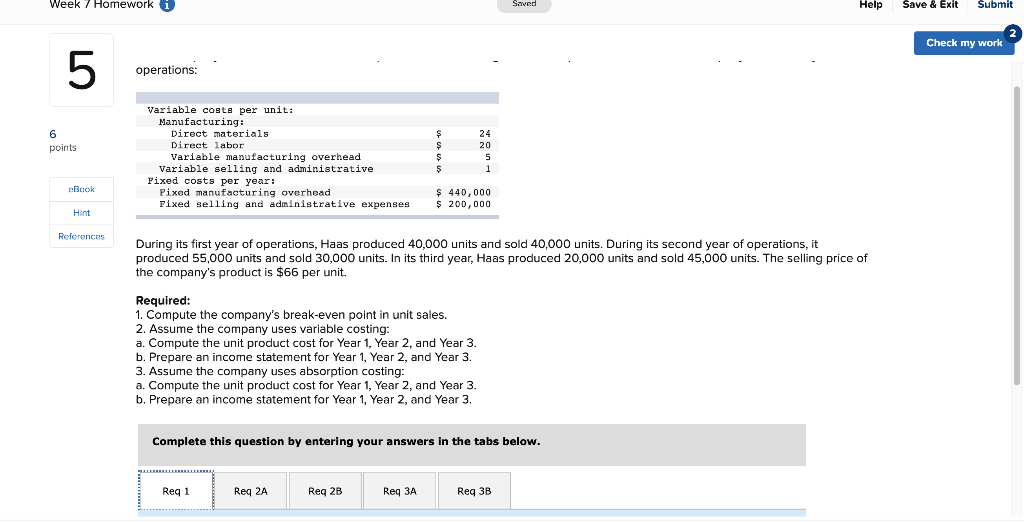The width and height of the screenshot is (1024, 522).
Task: Click "Complete this question" instruction banner
Action: [x=472, y=445]
